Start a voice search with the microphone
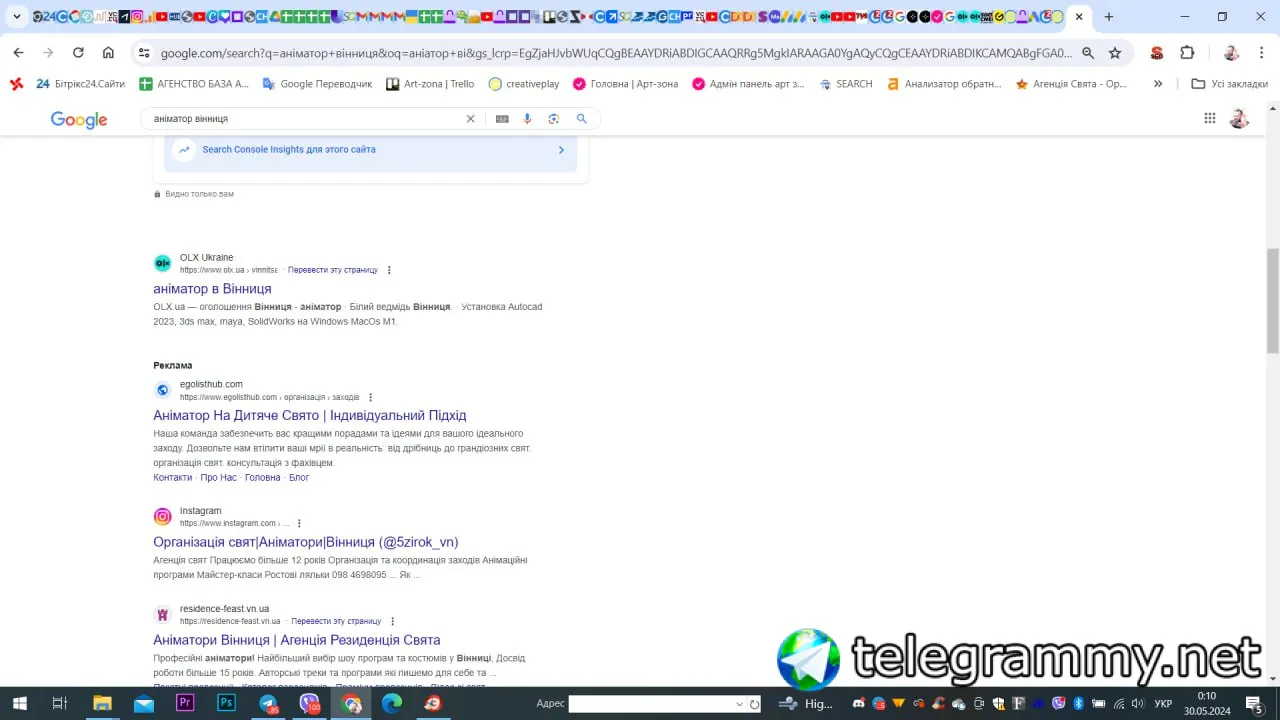The height and width of the screenshot is (720, 1280). tap(527, 119)
